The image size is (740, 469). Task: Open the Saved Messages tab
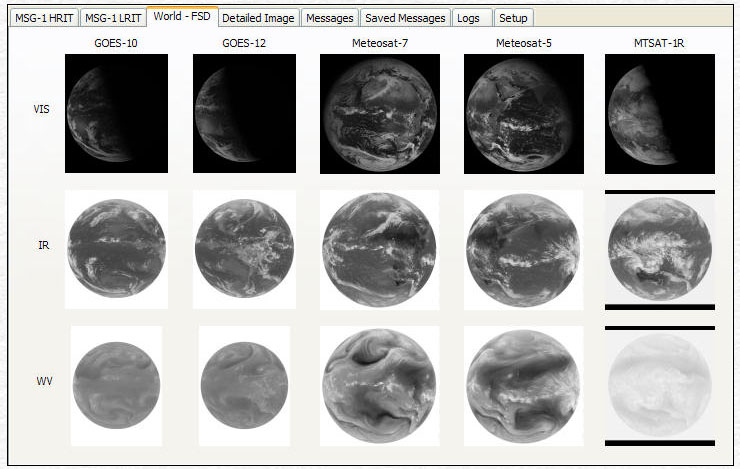tap(405, 18)
